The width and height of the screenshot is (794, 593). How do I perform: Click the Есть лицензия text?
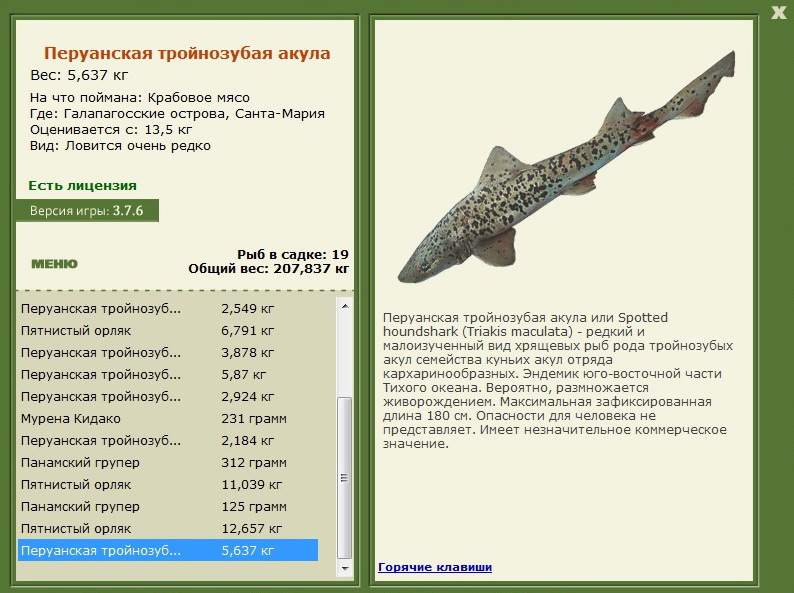(83, 186)
